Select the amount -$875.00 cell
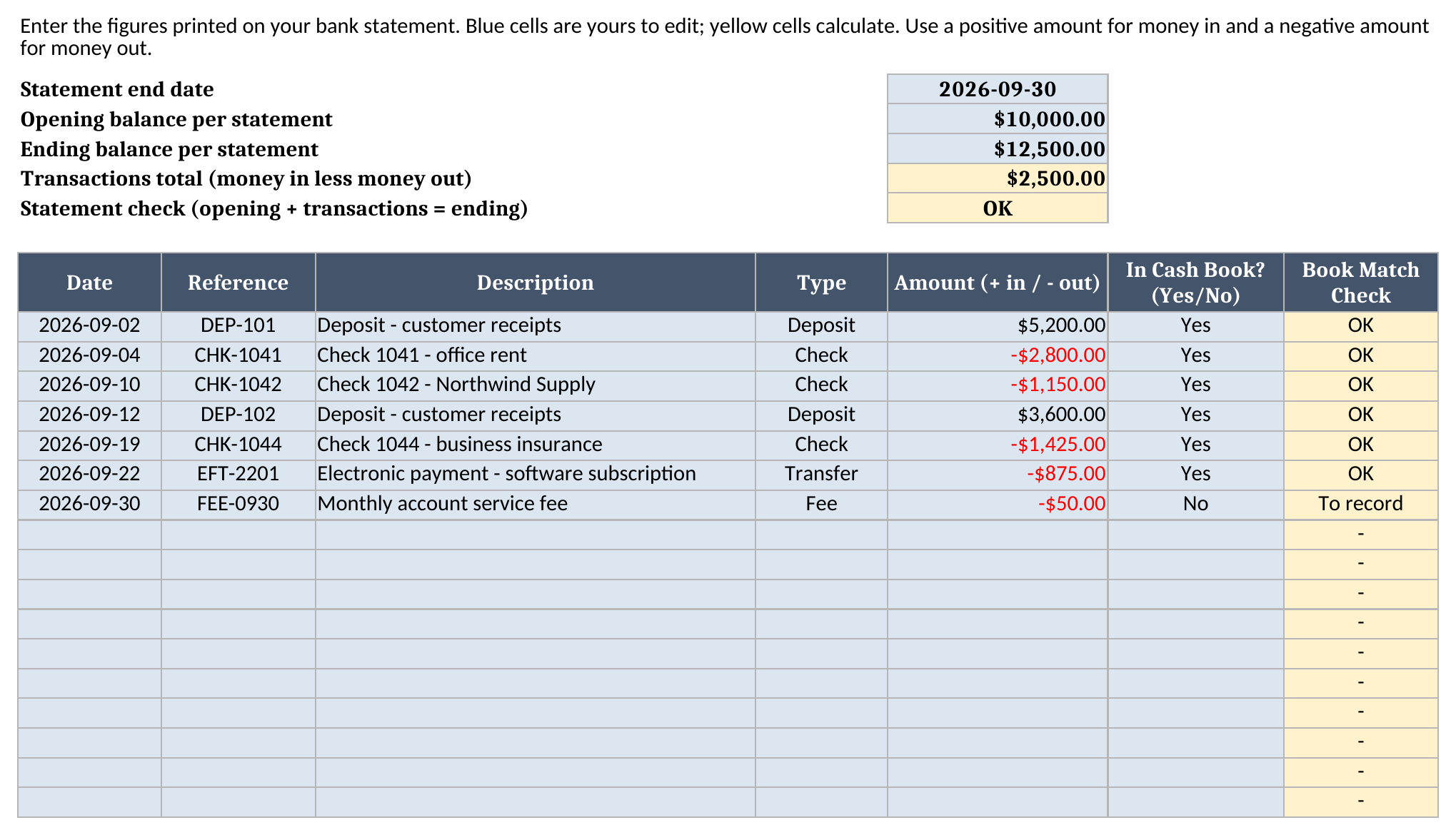The width and height of the screenshot is (1456, 835). (x=998, y=474)
